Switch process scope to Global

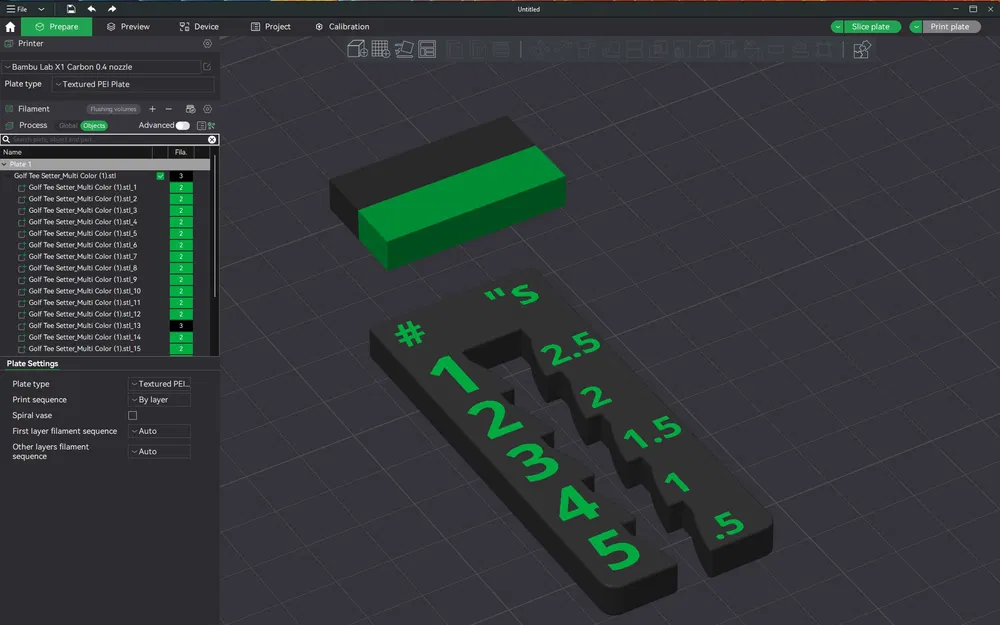coord(68,126)
